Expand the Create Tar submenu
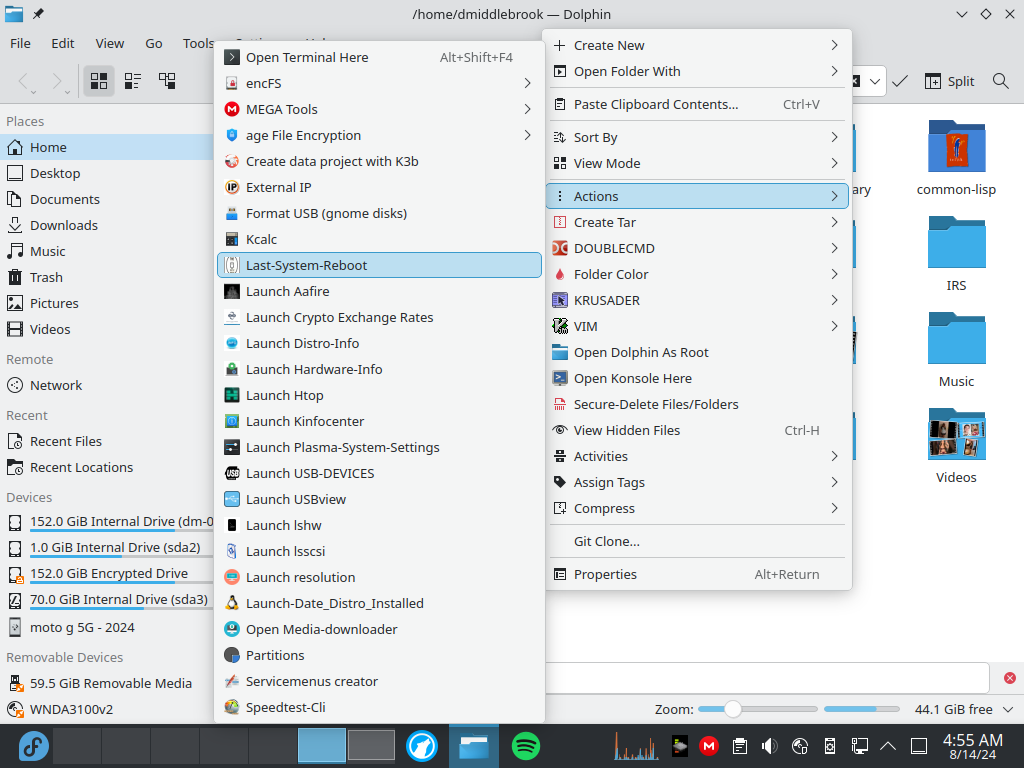Screen dimensions: 1024x768 click(x=697, y=223)
